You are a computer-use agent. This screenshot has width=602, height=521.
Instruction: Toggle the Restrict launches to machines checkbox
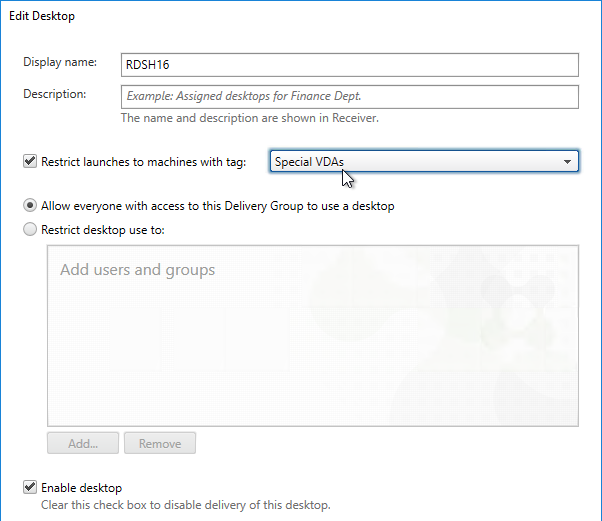point(30,161)
